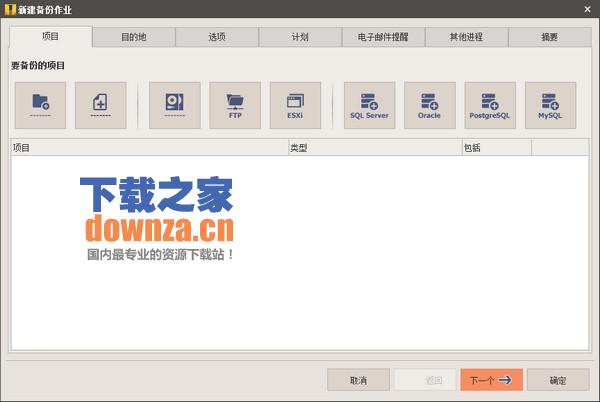Click the orange 下一个 button
The width and height of the screenshot is (600, 402).
pos(491,380)
